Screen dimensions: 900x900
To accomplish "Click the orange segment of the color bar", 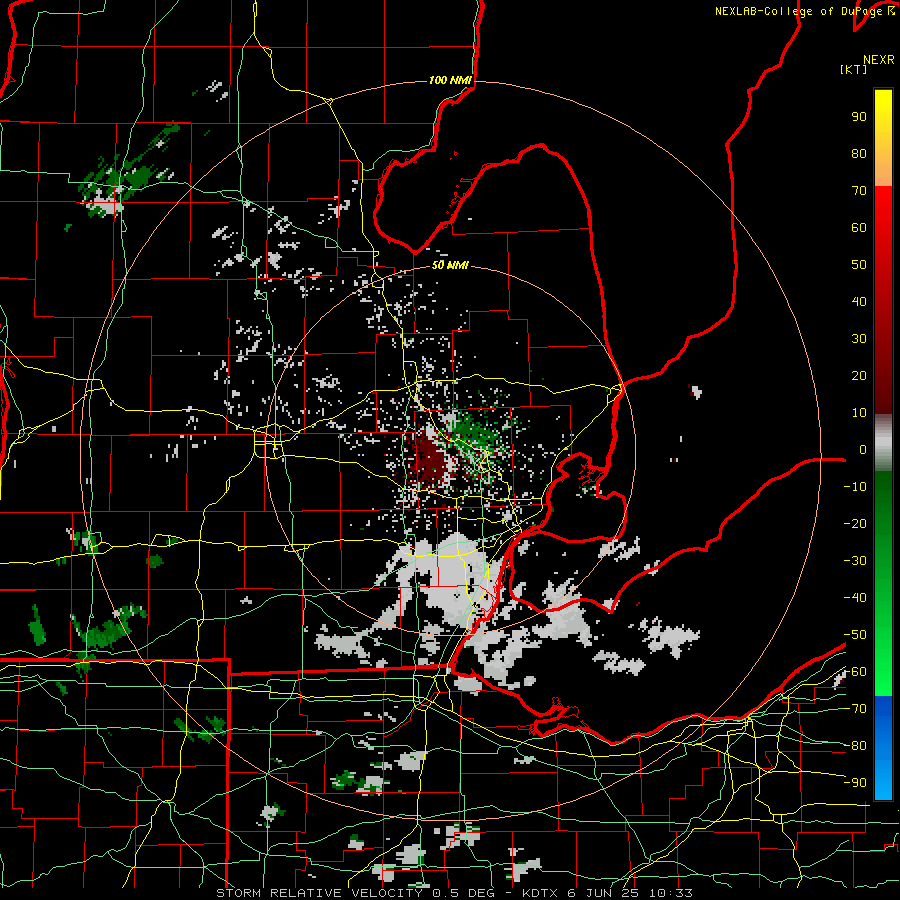I will pos(883,172).
